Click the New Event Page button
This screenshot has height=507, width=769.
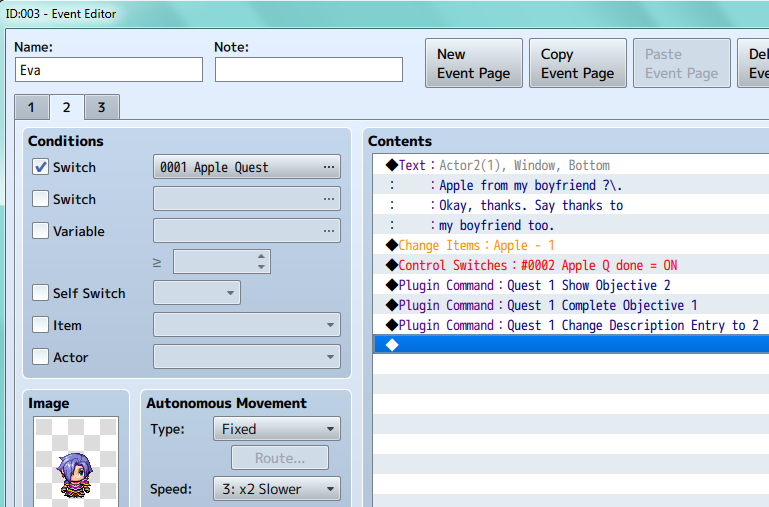pyautogui.click(x=474, y=63)
